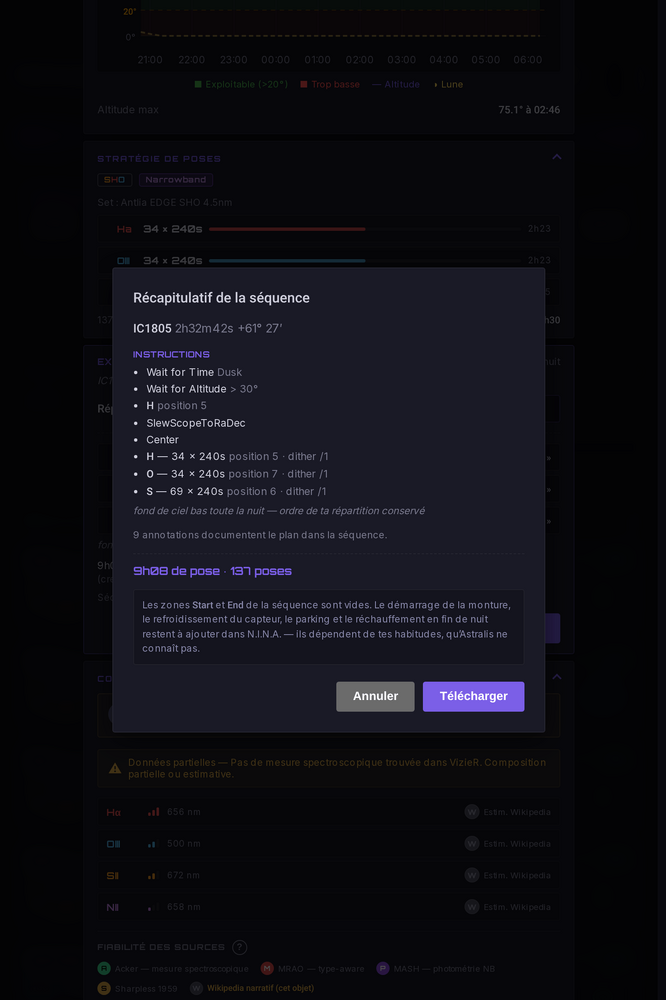Open the Fiabilité des sources help icon
Screen dimensions: 666x1000
239,947
